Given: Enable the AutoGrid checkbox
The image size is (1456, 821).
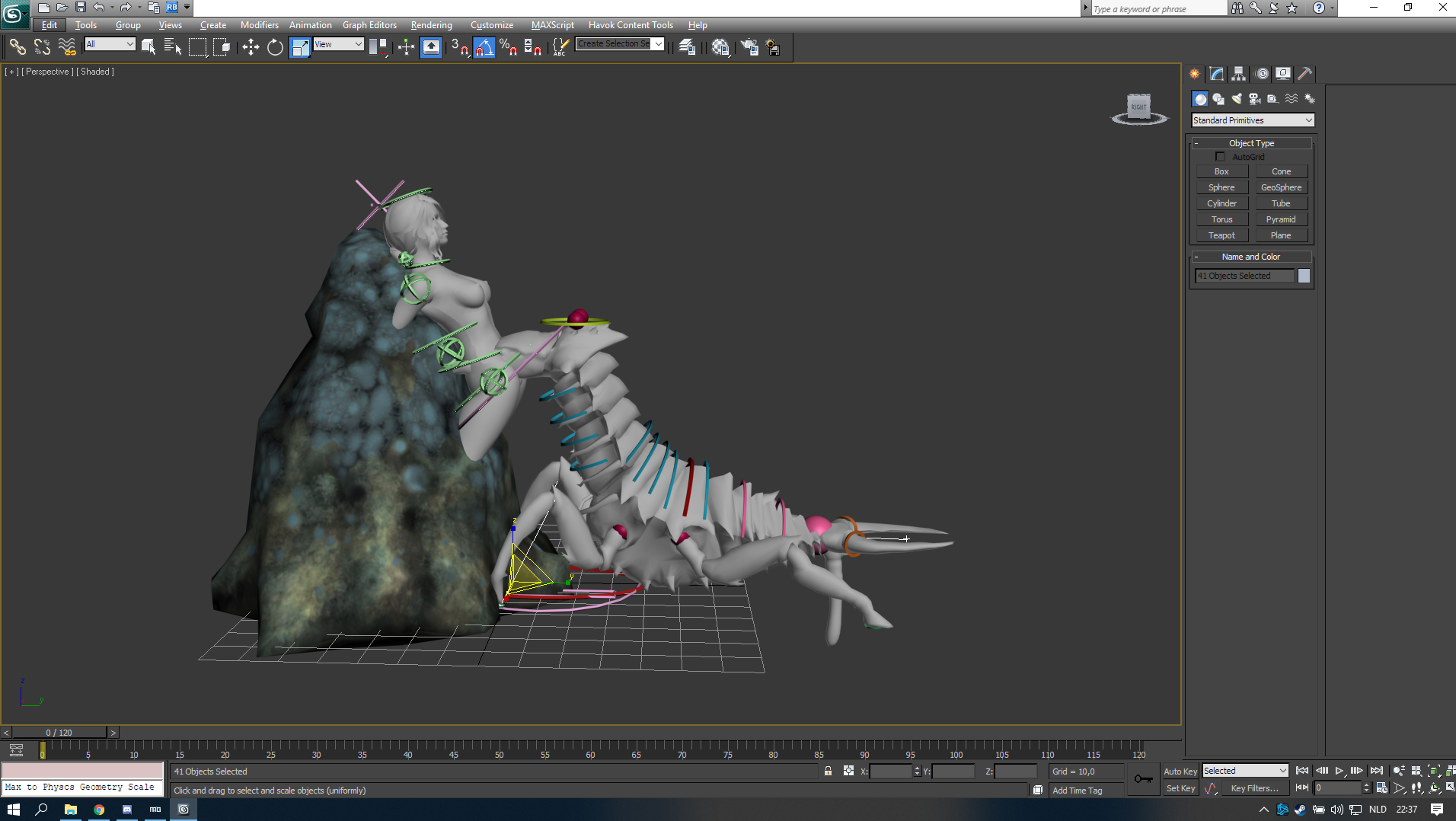Looking at the screenshot, I should click(1220, 157).
